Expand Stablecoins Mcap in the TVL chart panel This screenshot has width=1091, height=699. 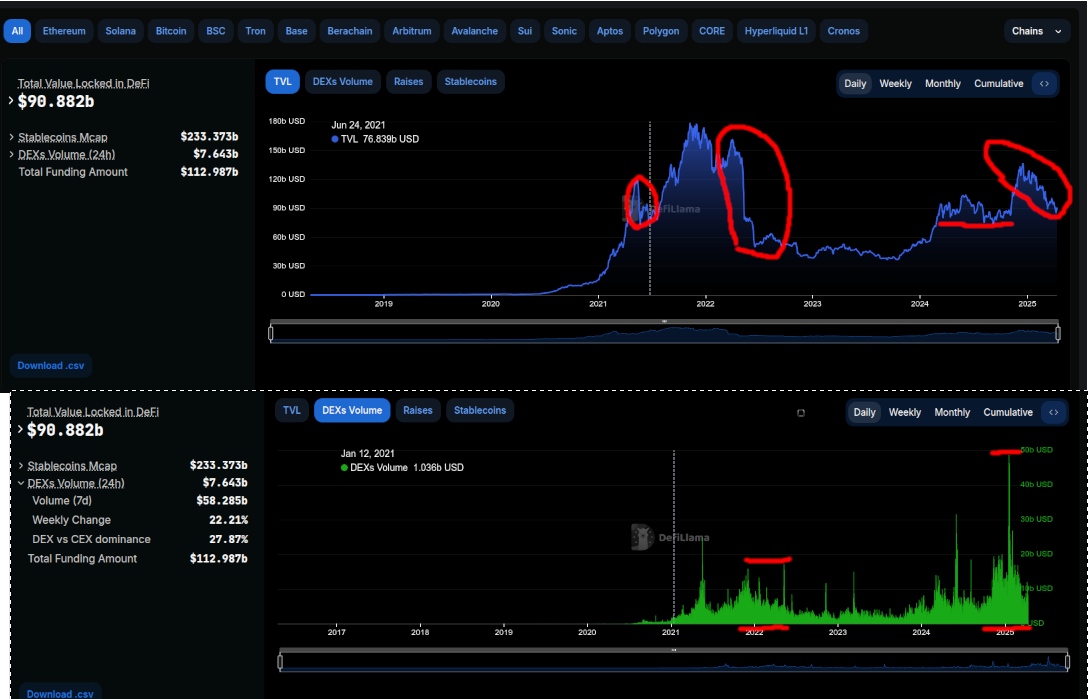point(11,137)
